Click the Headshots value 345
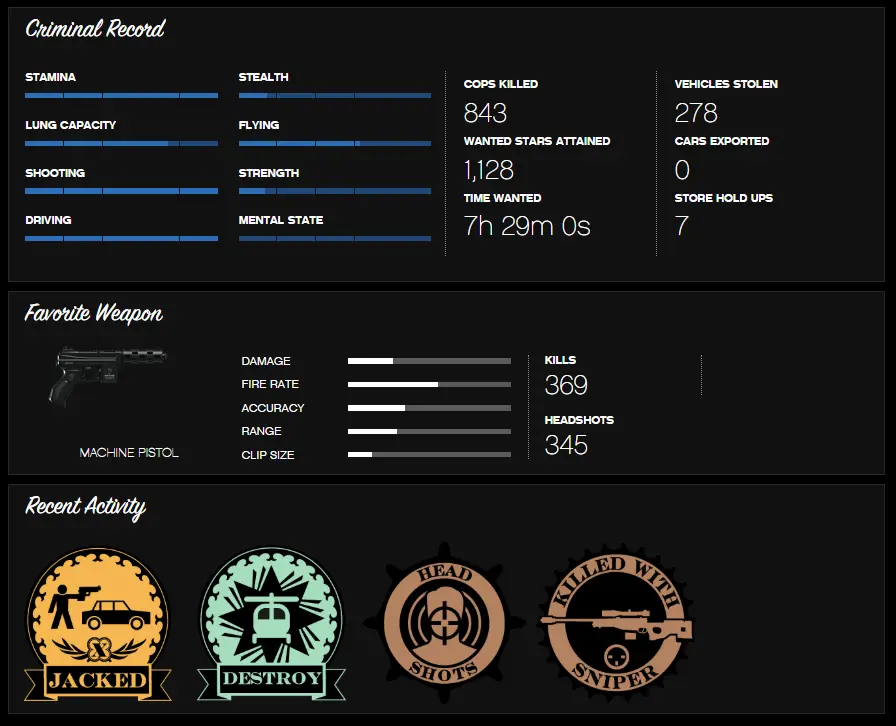 pyautogui.click(x=566, y=445)
